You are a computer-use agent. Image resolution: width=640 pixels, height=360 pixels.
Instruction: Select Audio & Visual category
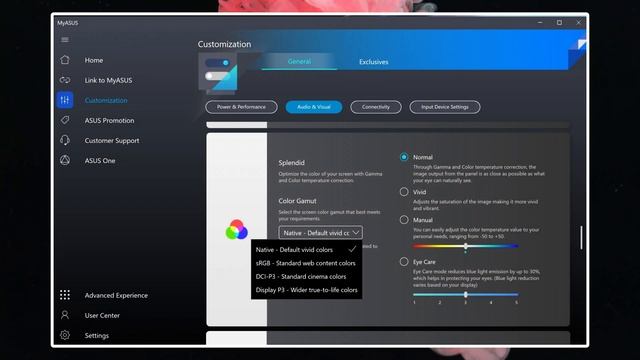[x=313, y=107]
